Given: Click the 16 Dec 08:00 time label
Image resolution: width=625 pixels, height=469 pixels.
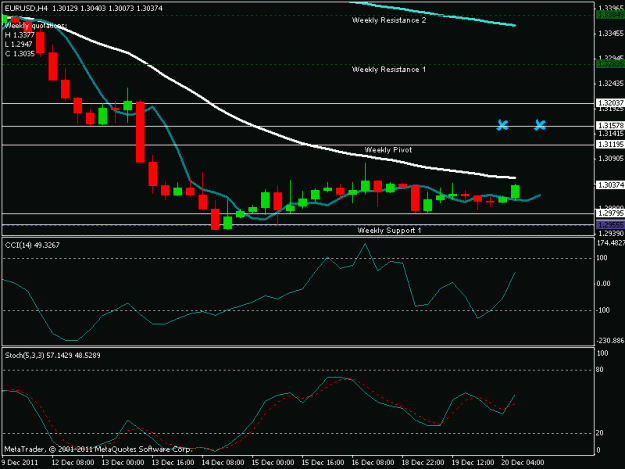Looking at the screenshot, I should [373, 462].
